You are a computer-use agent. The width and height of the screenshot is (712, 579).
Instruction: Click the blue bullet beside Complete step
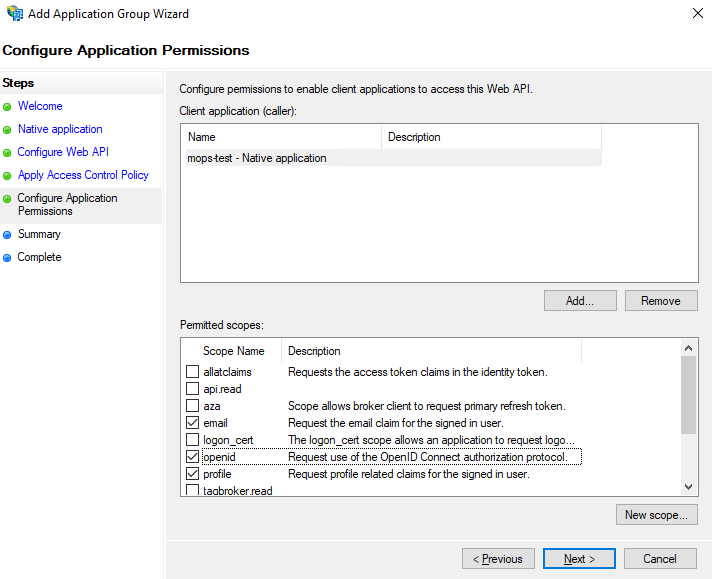[8, 258]
